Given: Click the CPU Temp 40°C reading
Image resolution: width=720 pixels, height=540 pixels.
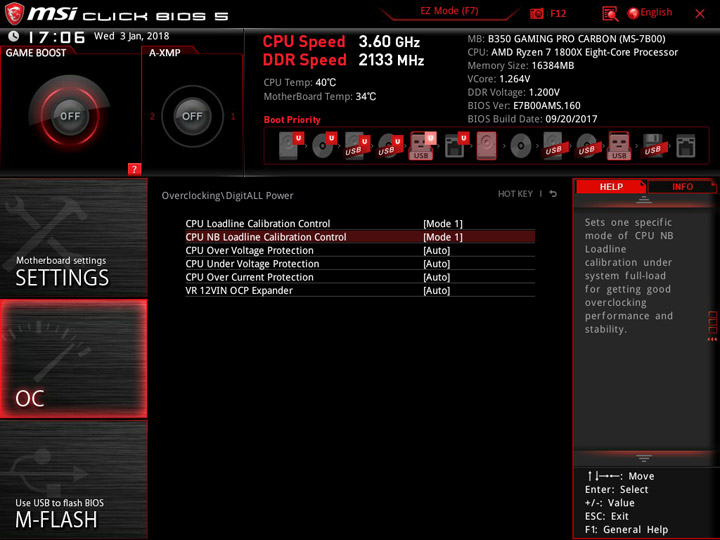Looking at the screenshot, I should click(x=300, y=83).
